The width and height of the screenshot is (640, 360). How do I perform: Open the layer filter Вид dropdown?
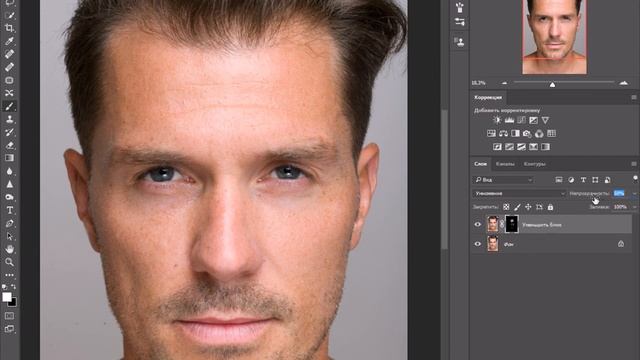pyautogui.click(x=503, y=180)
